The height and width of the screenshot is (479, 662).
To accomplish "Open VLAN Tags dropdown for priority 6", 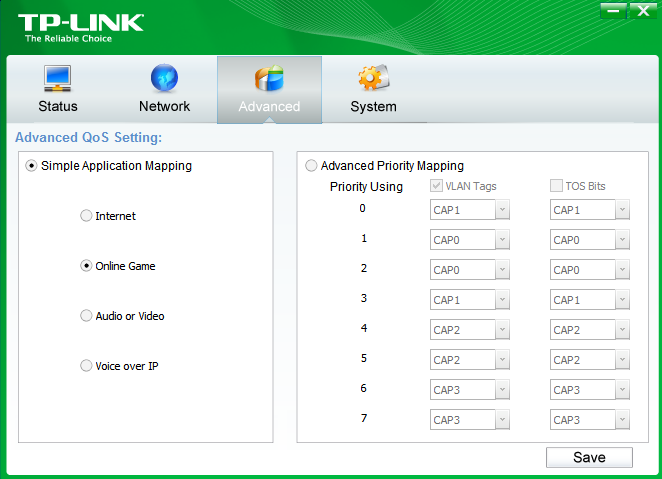I will click(x=469, y=390).
